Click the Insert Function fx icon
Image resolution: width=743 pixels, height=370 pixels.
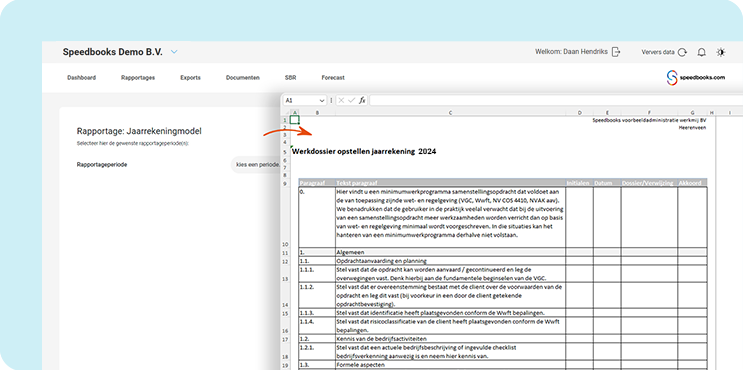pyautogui.click(x=362, y=100)
